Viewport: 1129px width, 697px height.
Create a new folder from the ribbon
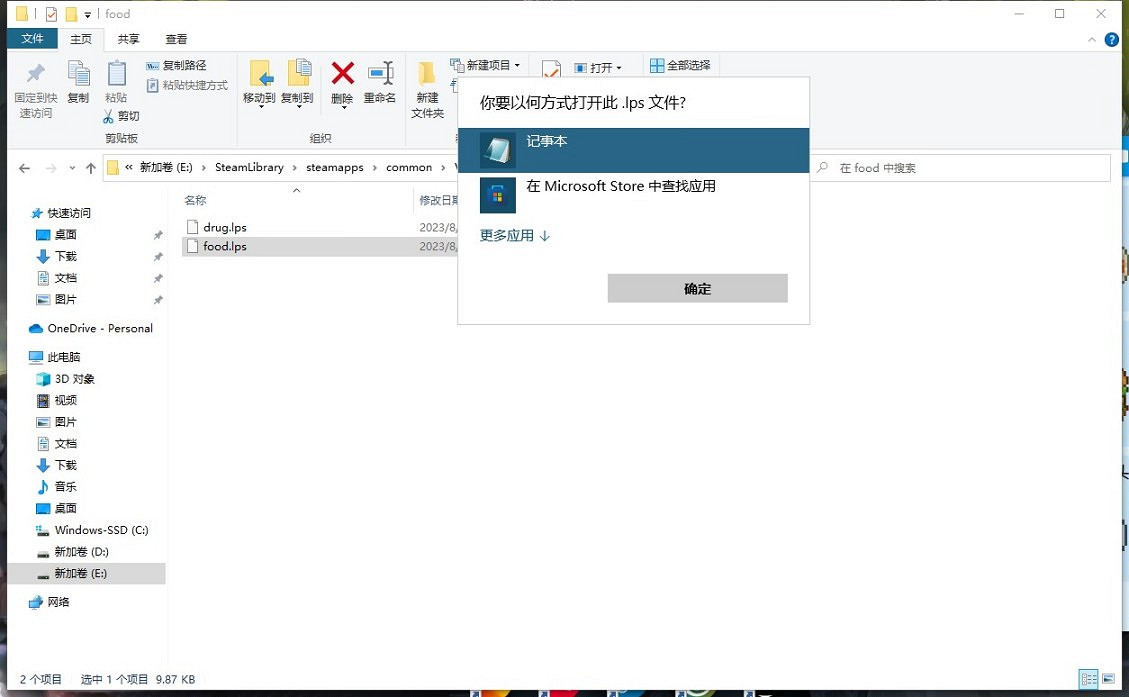pos(428,87)
